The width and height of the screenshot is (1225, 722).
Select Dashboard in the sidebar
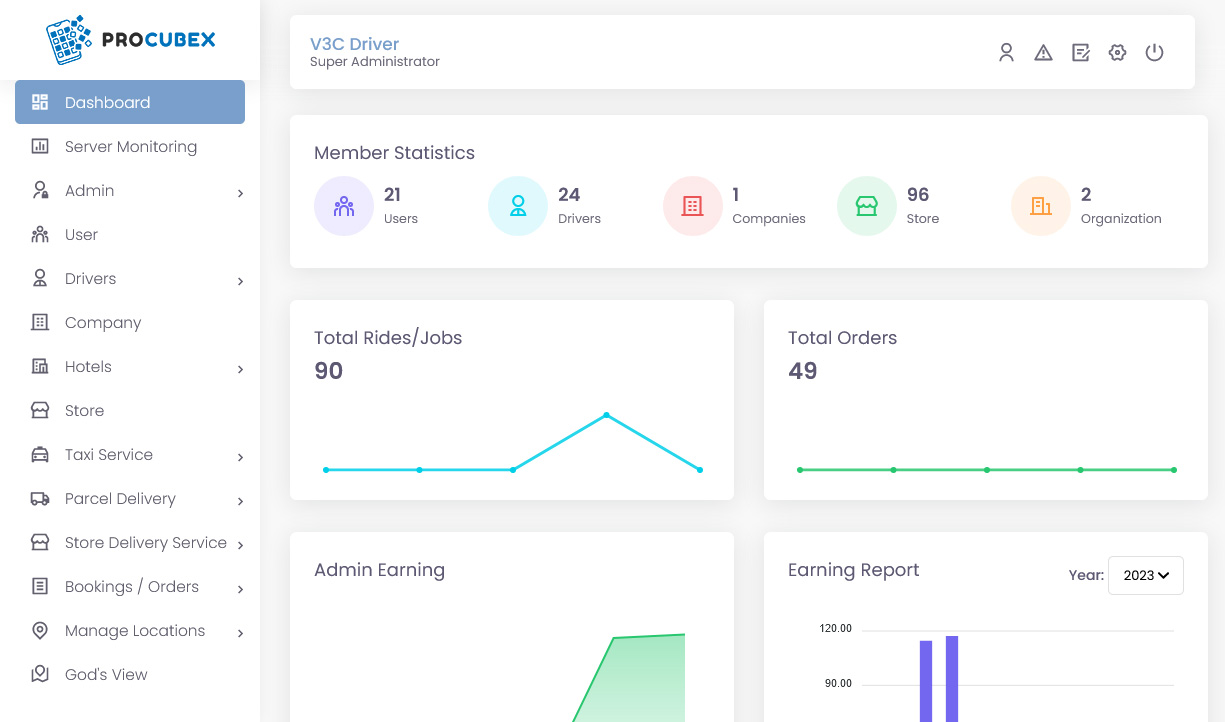[130, 102]
